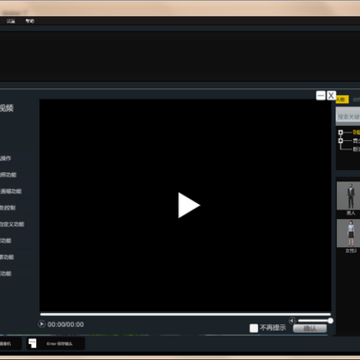Click the 00:00/00:00 timecode
360x360 pixels.
tap(66, 324)
